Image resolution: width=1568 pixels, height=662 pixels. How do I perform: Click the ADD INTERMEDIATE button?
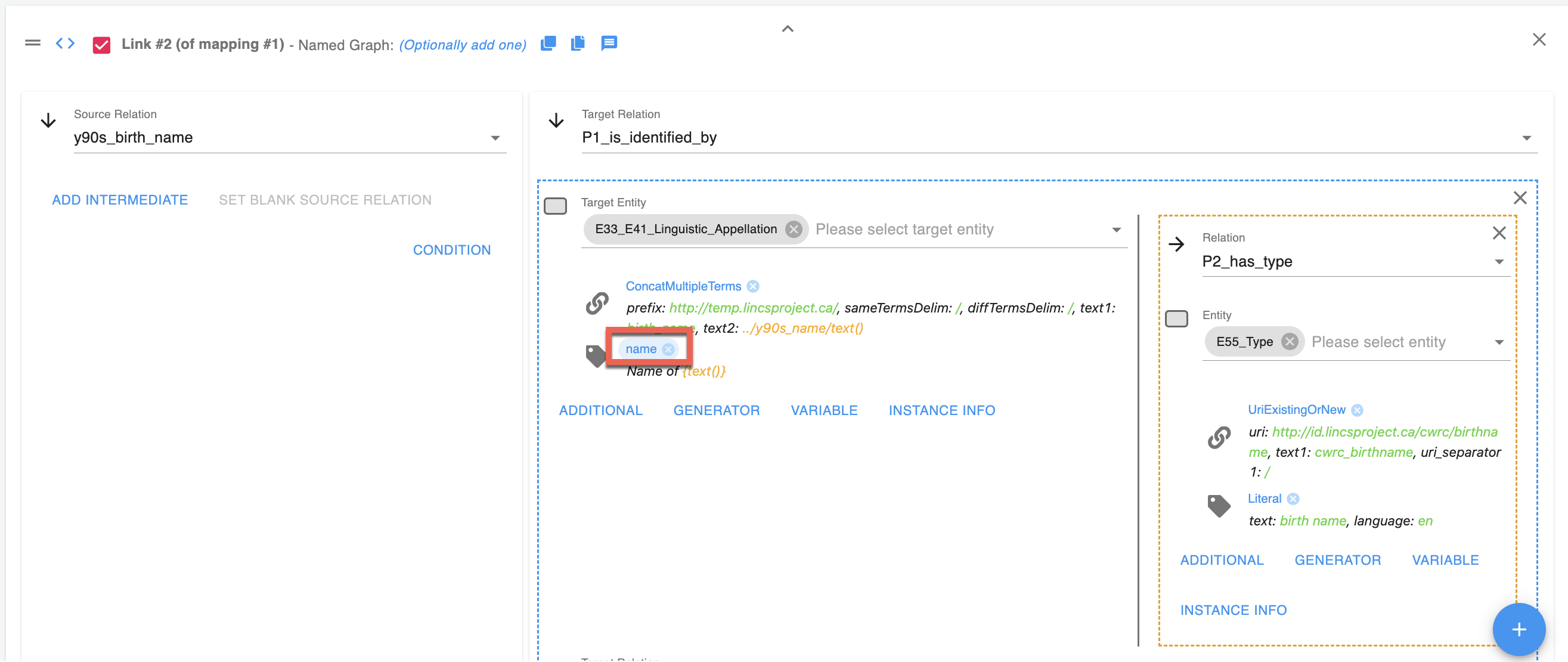click(120, 200)
